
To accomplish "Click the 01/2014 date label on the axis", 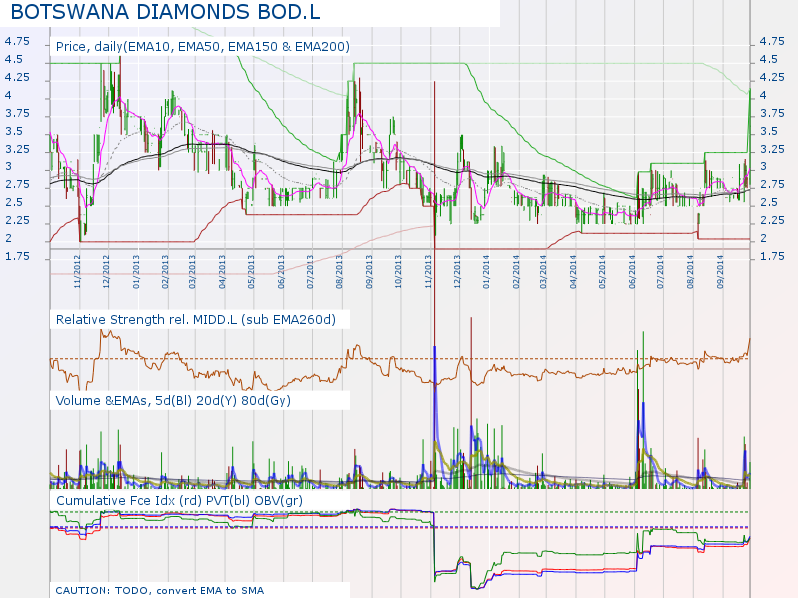I will 487,272.
